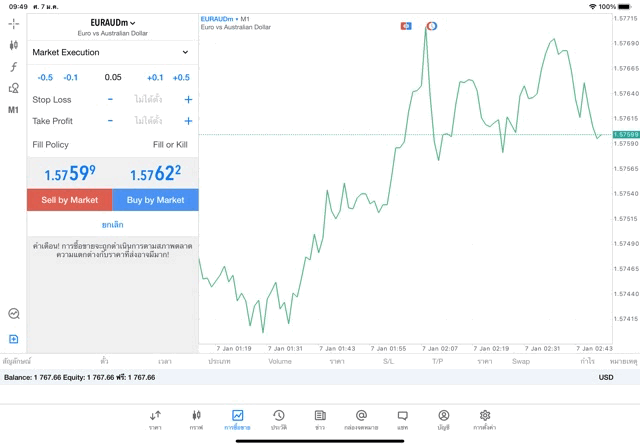Click the EURAUDm • M1 chart title
640x447 pixels.
225,19
